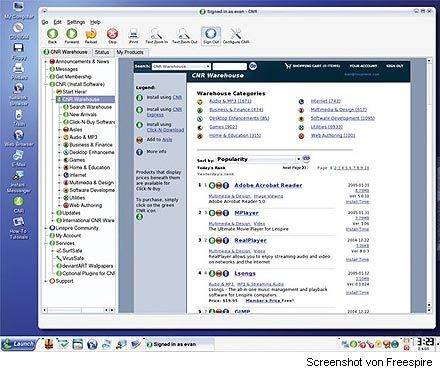440x370 pixels.
Task: Click the Sign Out toolbar icon
Action: click(x=211, y=34)
